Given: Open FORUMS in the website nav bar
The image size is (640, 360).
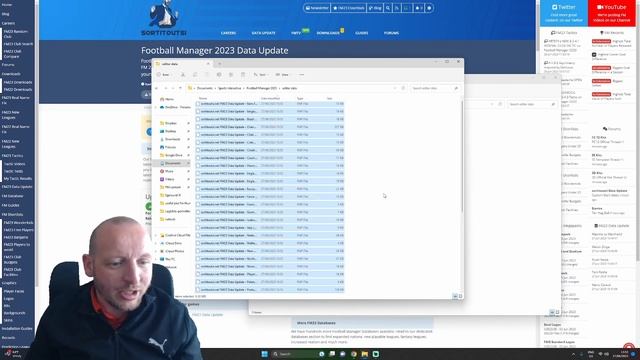Looking at the screenshot, I should (x=391, y=33).
